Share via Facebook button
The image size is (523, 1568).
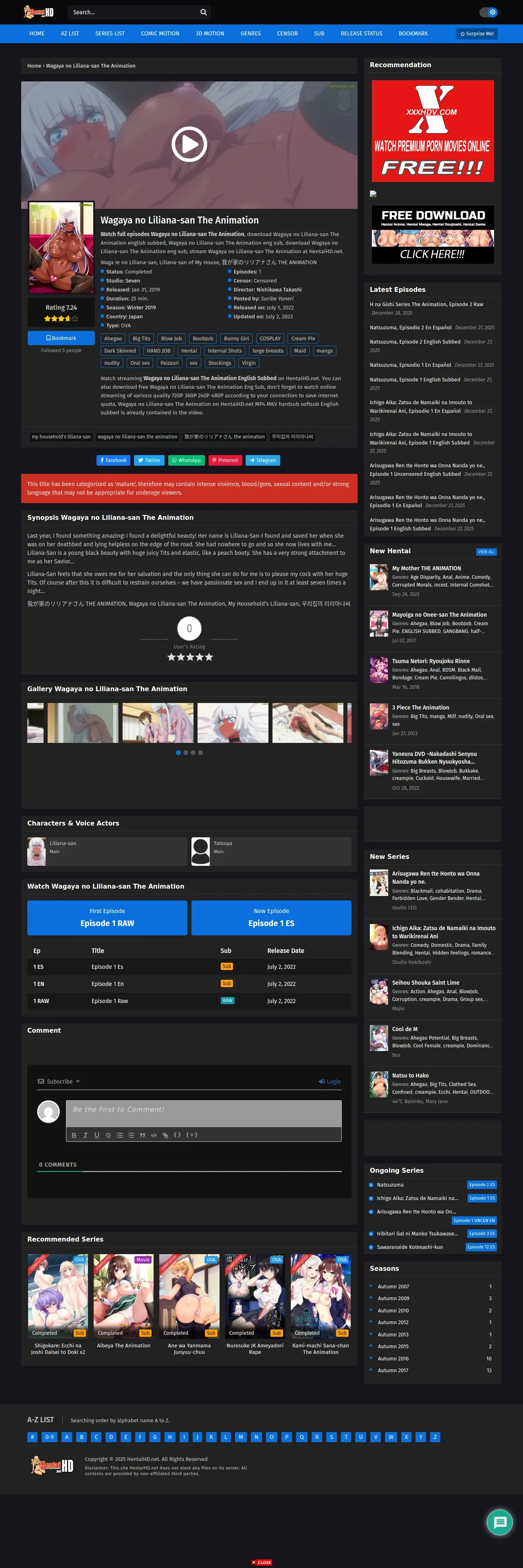coord(113,460)
